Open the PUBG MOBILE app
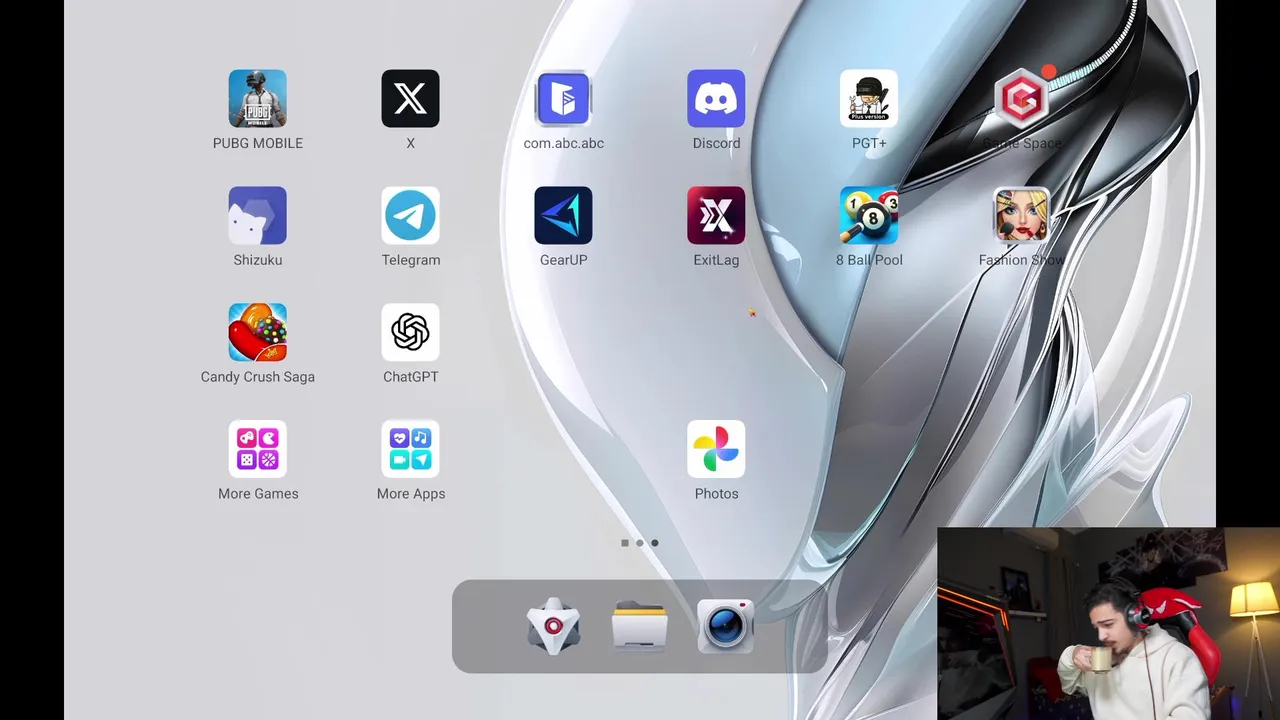 click(x=257, y=98)
